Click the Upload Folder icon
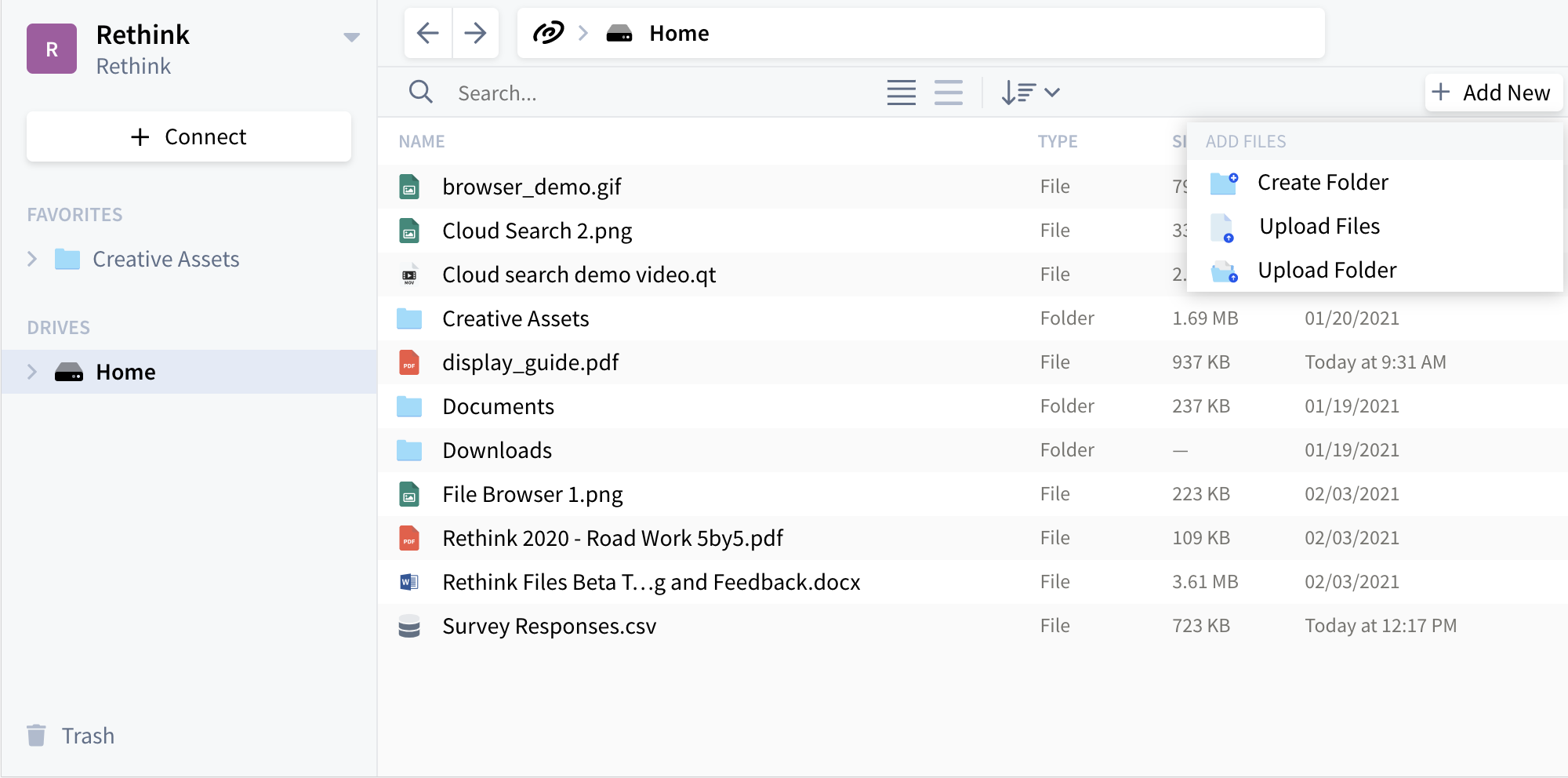This screenshot has width=1568, height=778. 1225,272
